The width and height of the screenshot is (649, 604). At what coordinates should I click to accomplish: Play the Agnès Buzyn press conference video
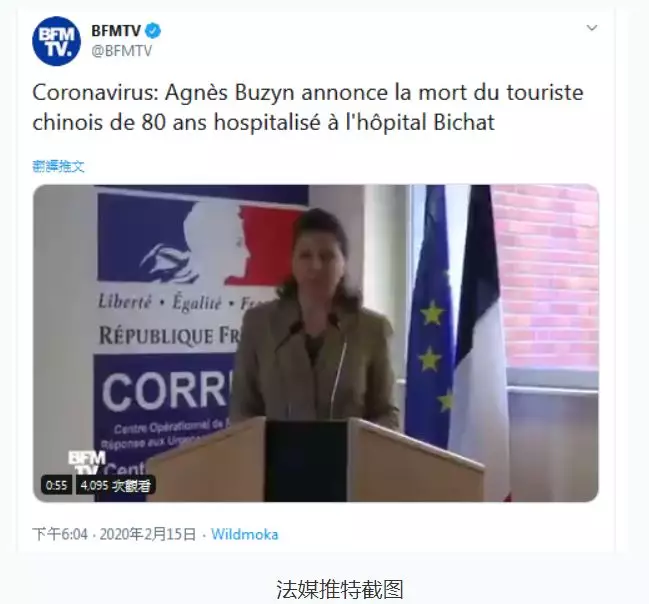[316, 343]
